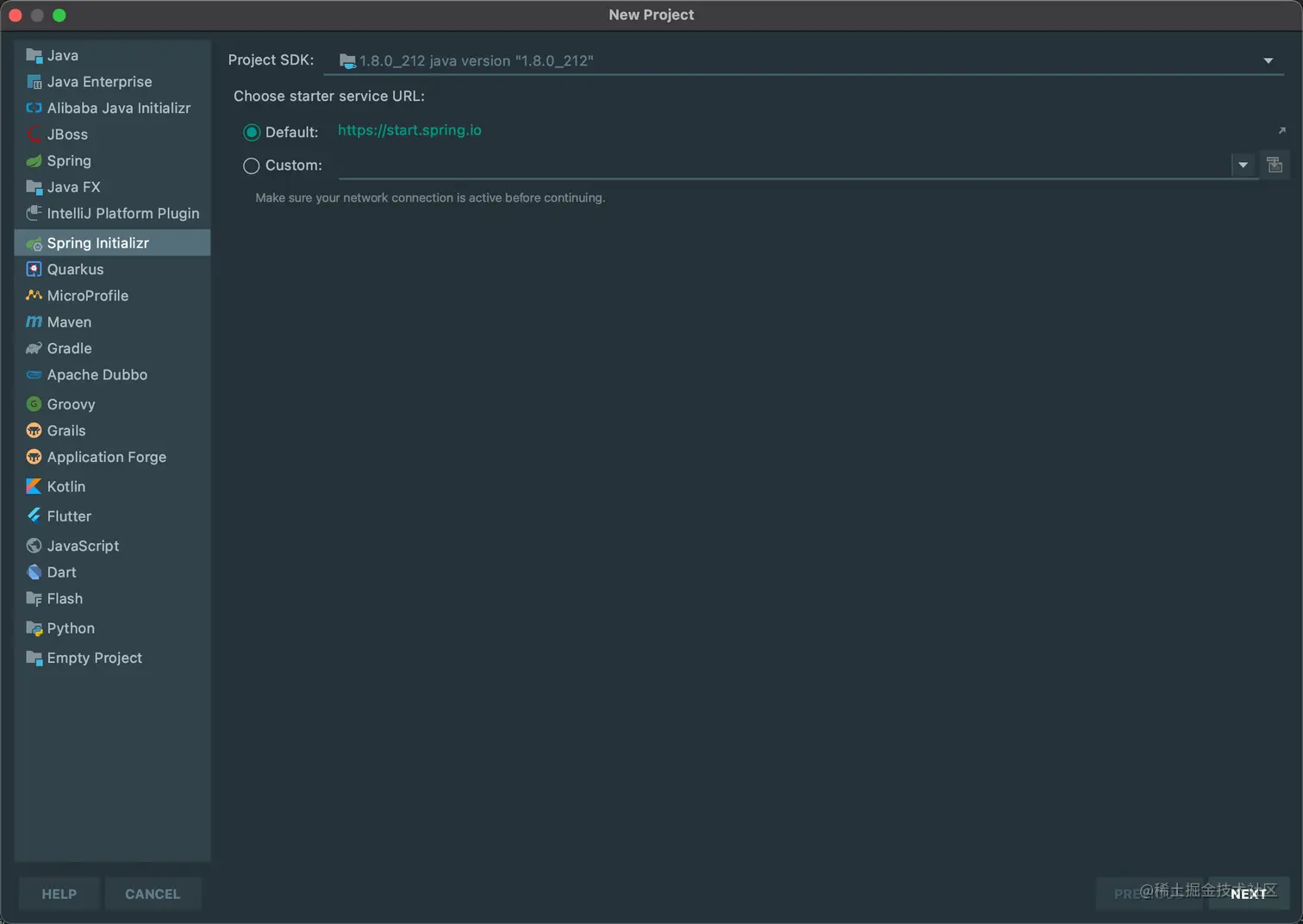This screenshot has width=1303, height=924.
Task: Click the green macOS zoom window button
Action: click(59, 15)
